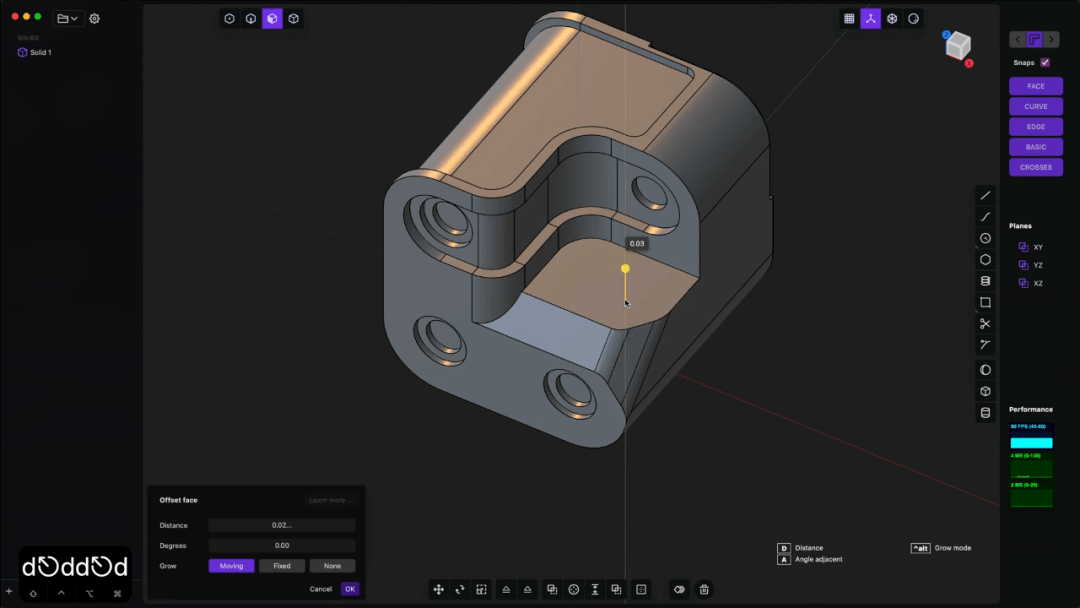This screenshot has width=1080, height=608.
Task: Open the settings gear
Action: point(94,18)
